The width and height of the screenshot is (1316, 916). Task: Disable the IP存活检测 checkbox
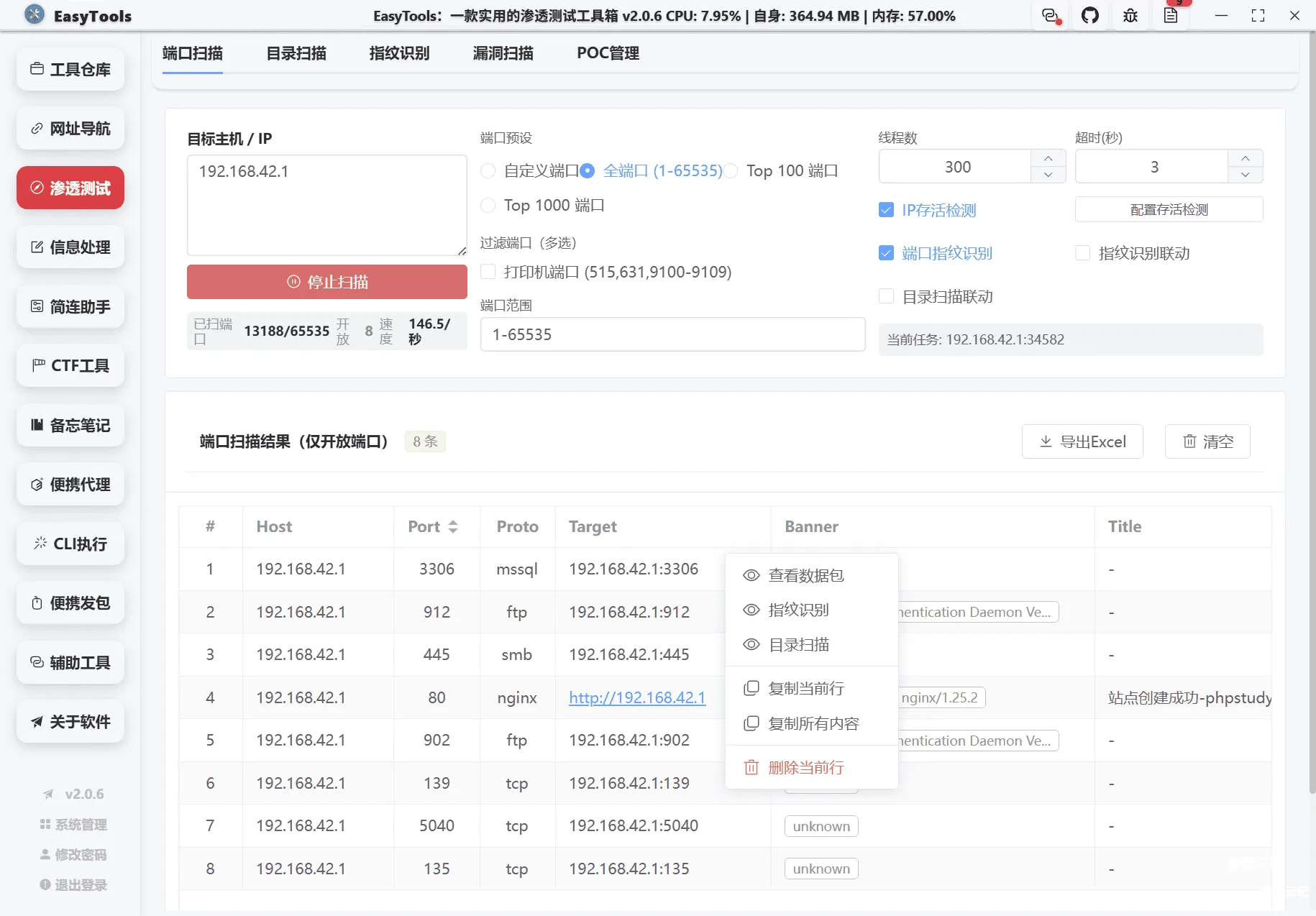point(886,210)
